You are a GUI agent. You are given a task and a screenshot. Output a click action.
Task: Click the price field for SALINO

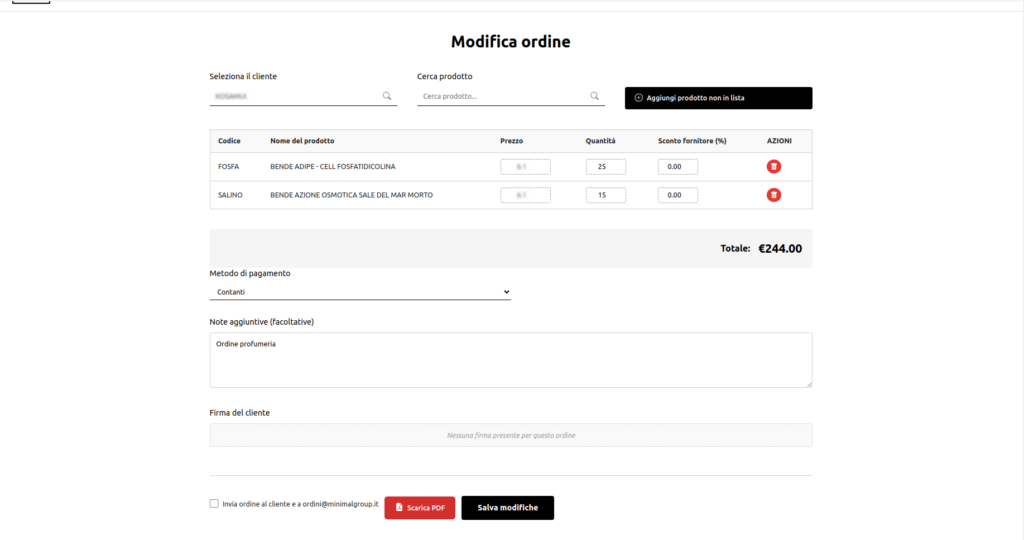coord(525,195)
